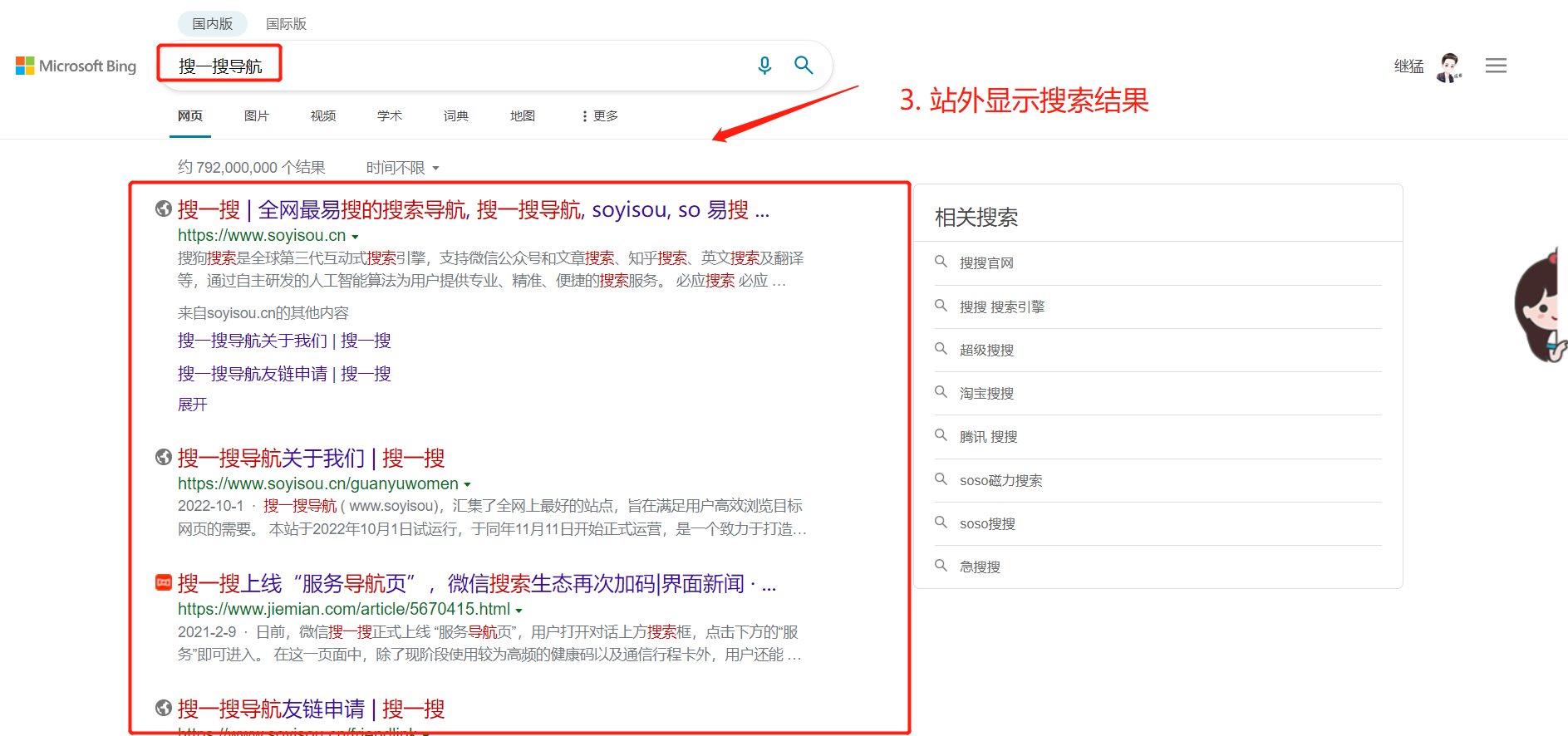Select the 地图 maps tab

pos(523,115)
